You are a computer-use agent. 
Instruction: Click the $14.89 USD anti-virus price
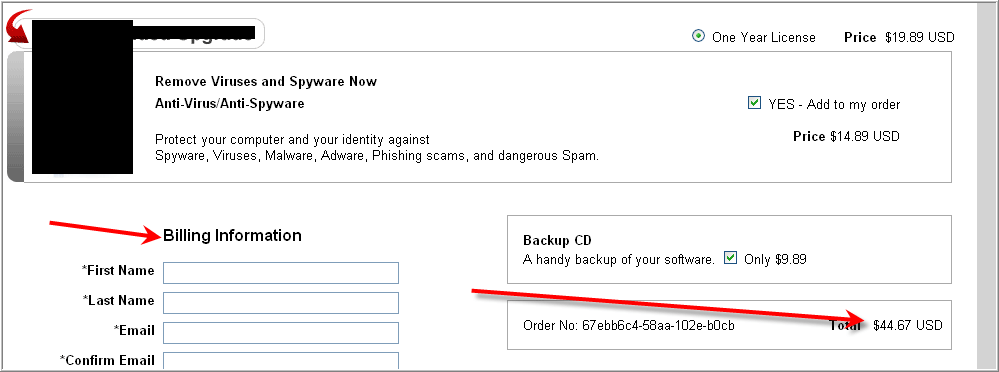[865, 136]
